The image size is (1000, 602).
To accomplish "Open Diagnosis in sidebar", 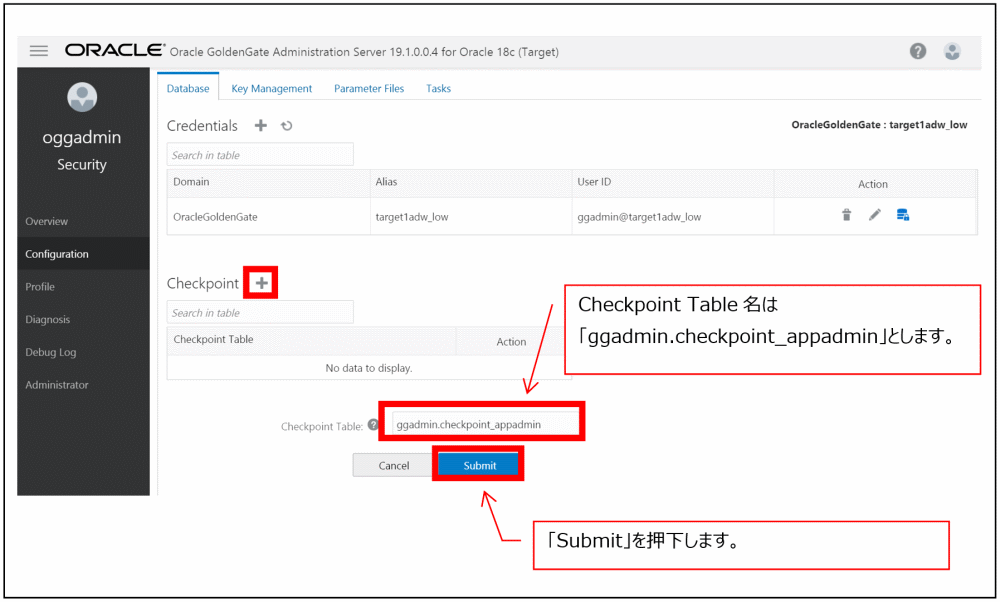I will coord(84,319).
